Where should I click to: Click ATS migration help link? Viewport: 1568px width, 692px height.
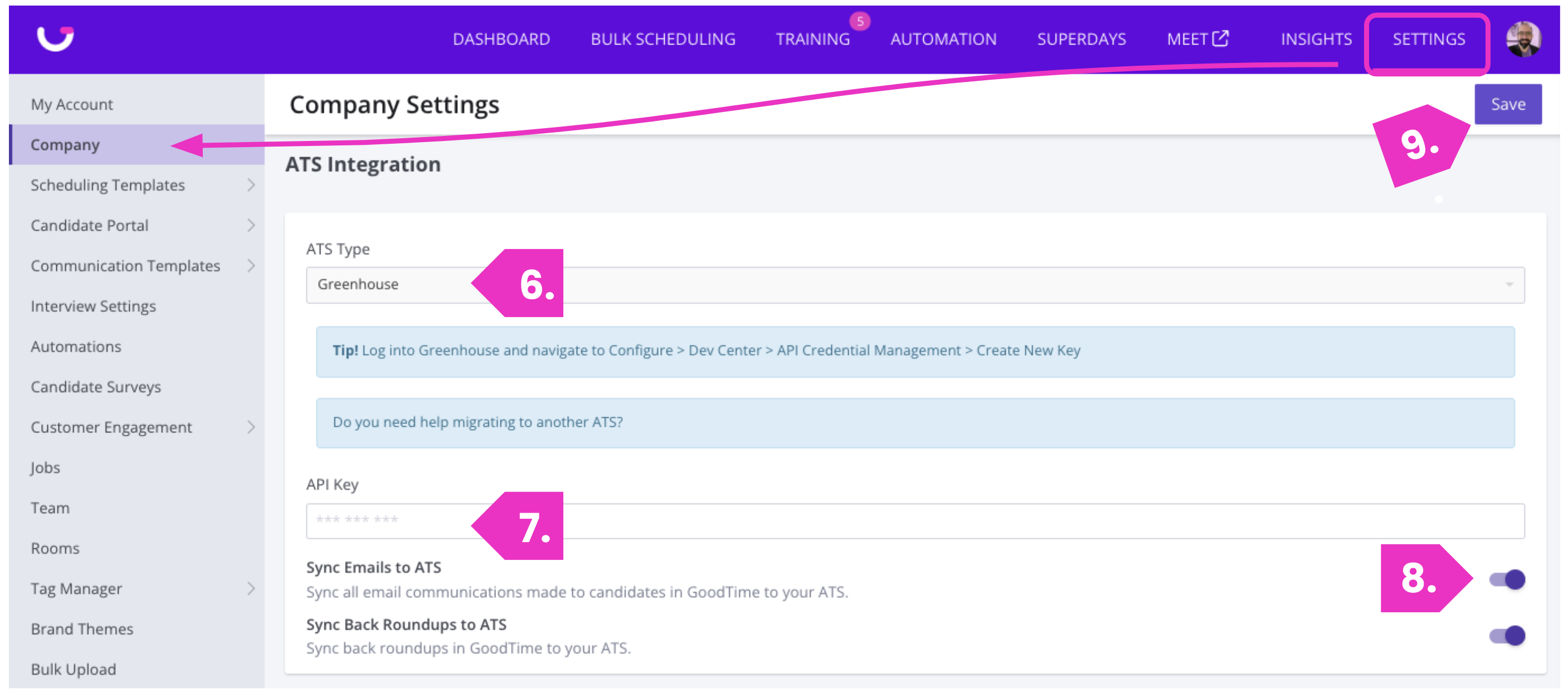(477, 422)
